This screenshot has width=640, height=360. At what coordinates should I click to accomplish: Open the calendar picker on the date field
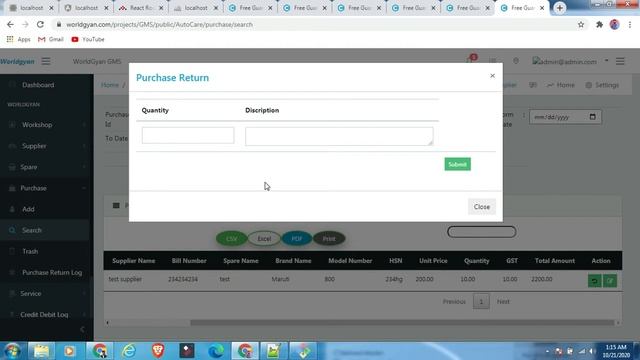593,117
